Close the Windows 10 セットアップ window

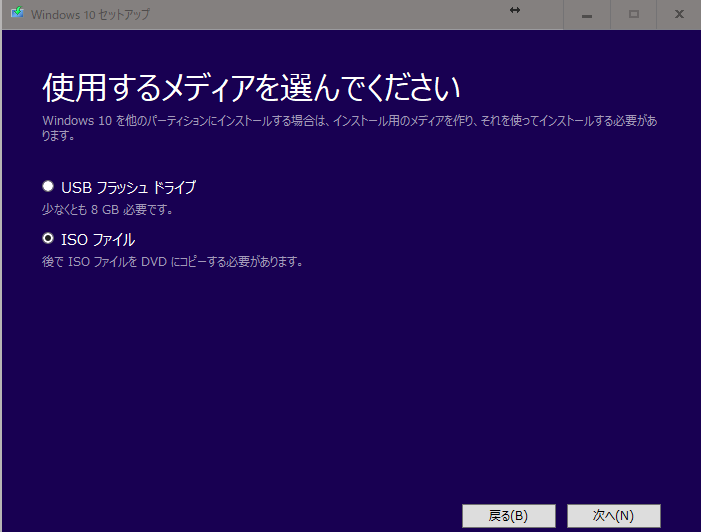(679, 15)
